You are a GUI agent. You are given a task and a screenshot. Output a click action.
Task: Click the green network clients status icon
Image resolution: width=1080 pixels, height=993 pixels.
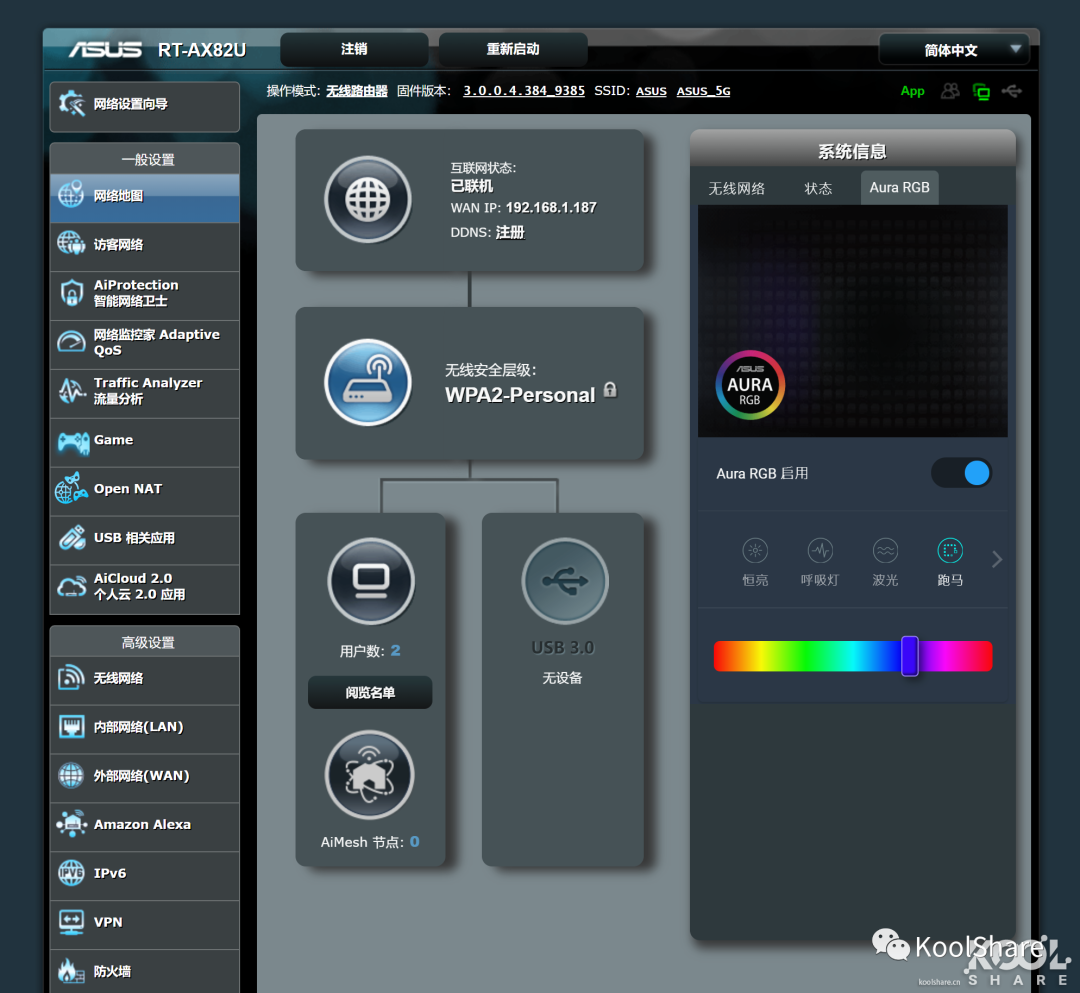[x=982, y=91]
